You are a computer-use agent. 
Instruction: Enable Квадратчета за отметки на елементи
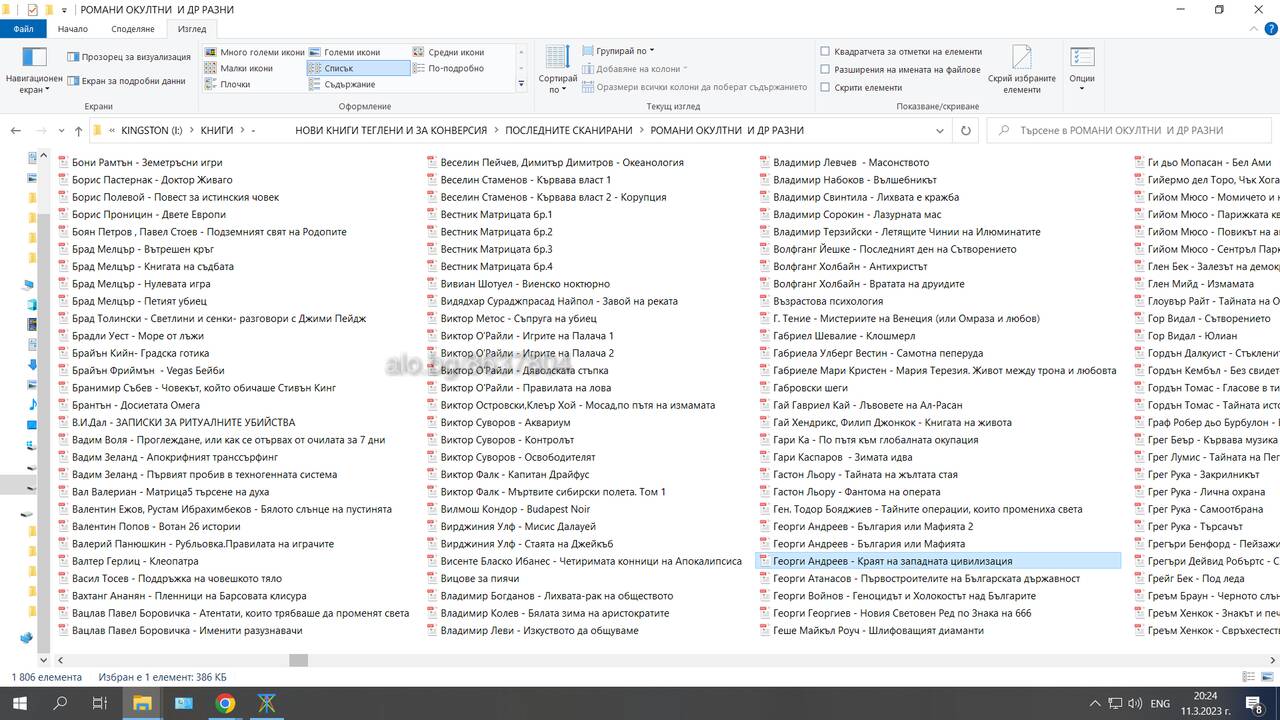(x=824, y=52)
